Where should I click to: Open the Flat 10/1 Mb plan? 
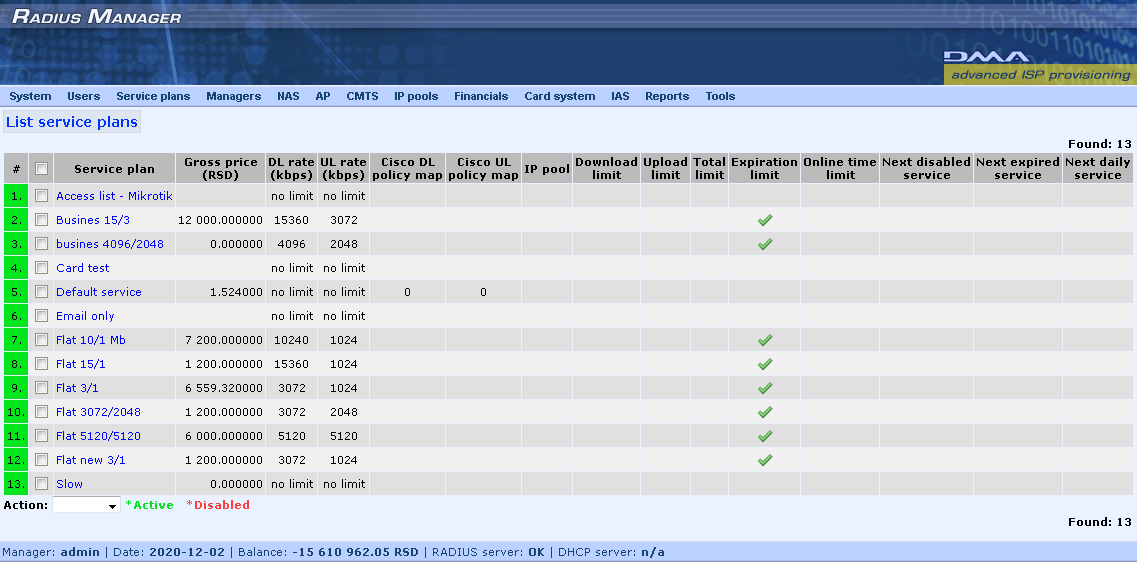click(x=91, y=339)
